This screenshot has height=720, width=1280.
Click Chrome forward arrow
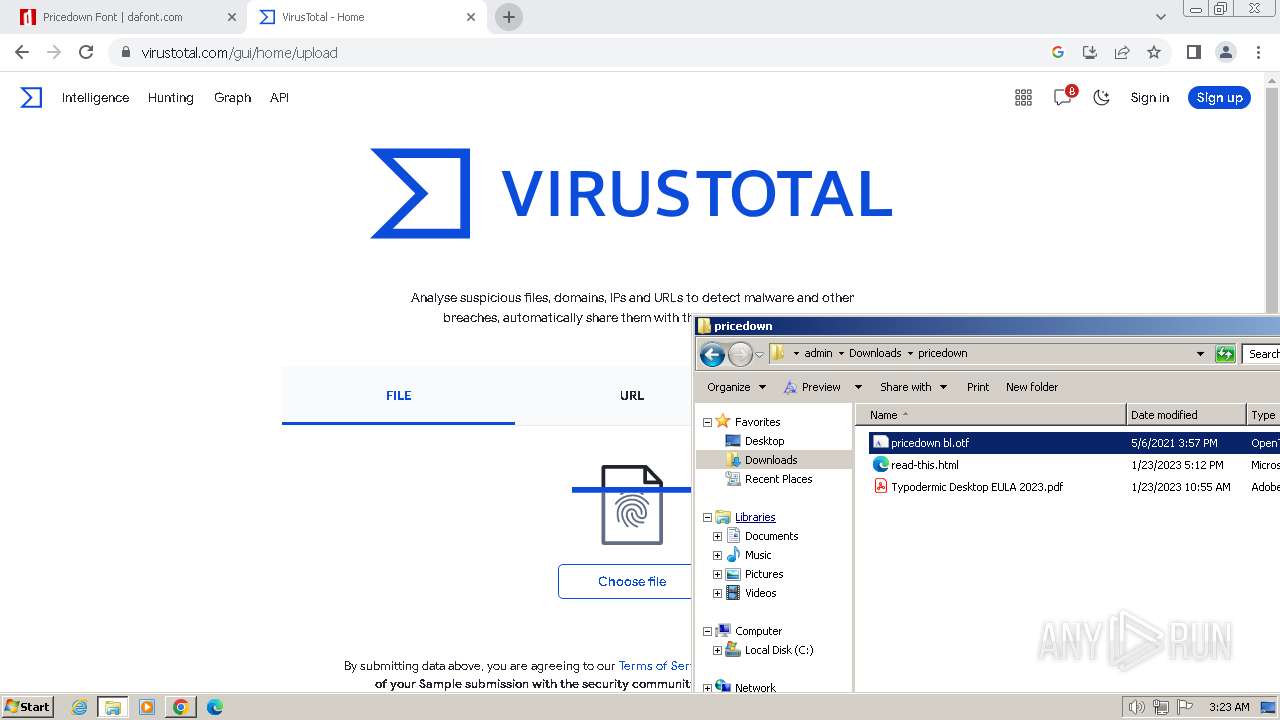pos(54,52)
